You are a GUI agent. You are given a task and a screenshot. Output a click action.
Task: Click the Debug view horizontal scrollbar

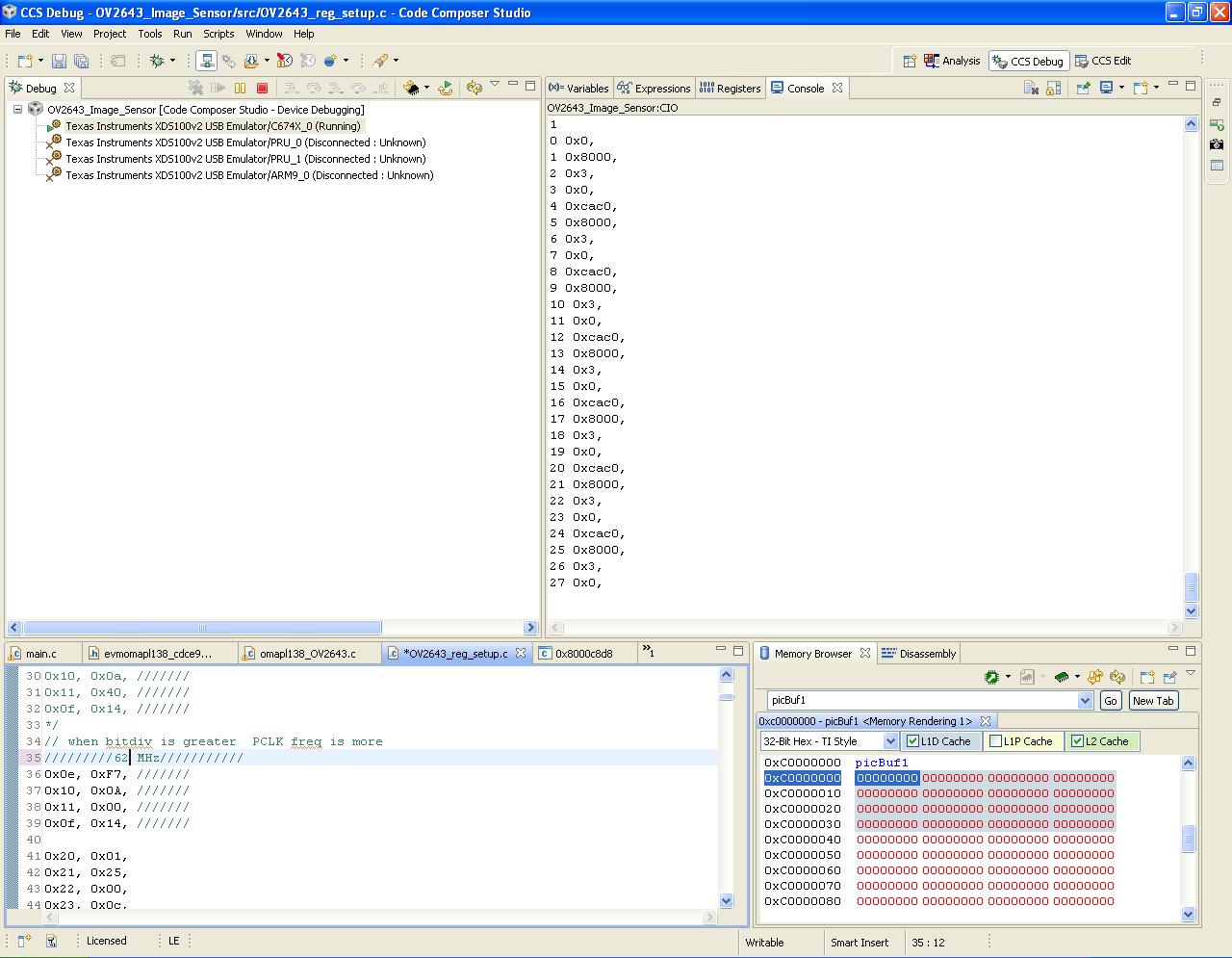pyautogui.click(x=202, y=628)
